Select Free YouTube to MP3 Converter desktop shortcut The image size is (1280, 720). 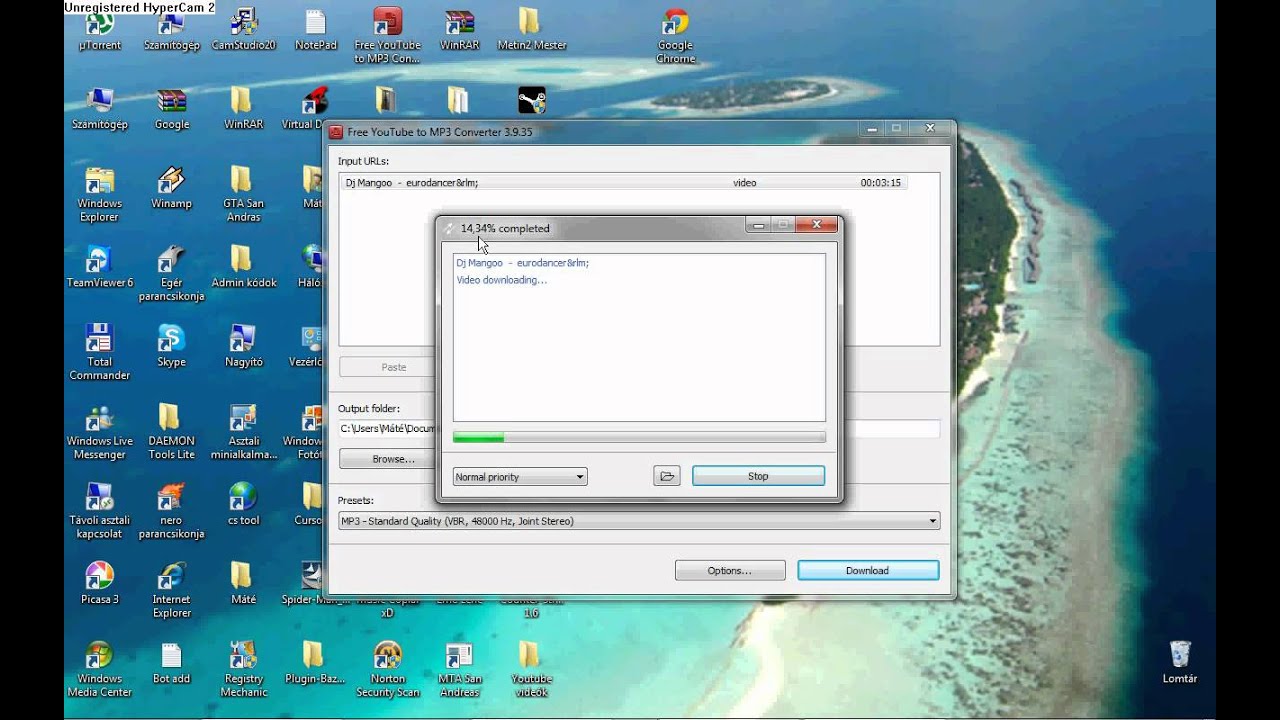pos(388,36)
